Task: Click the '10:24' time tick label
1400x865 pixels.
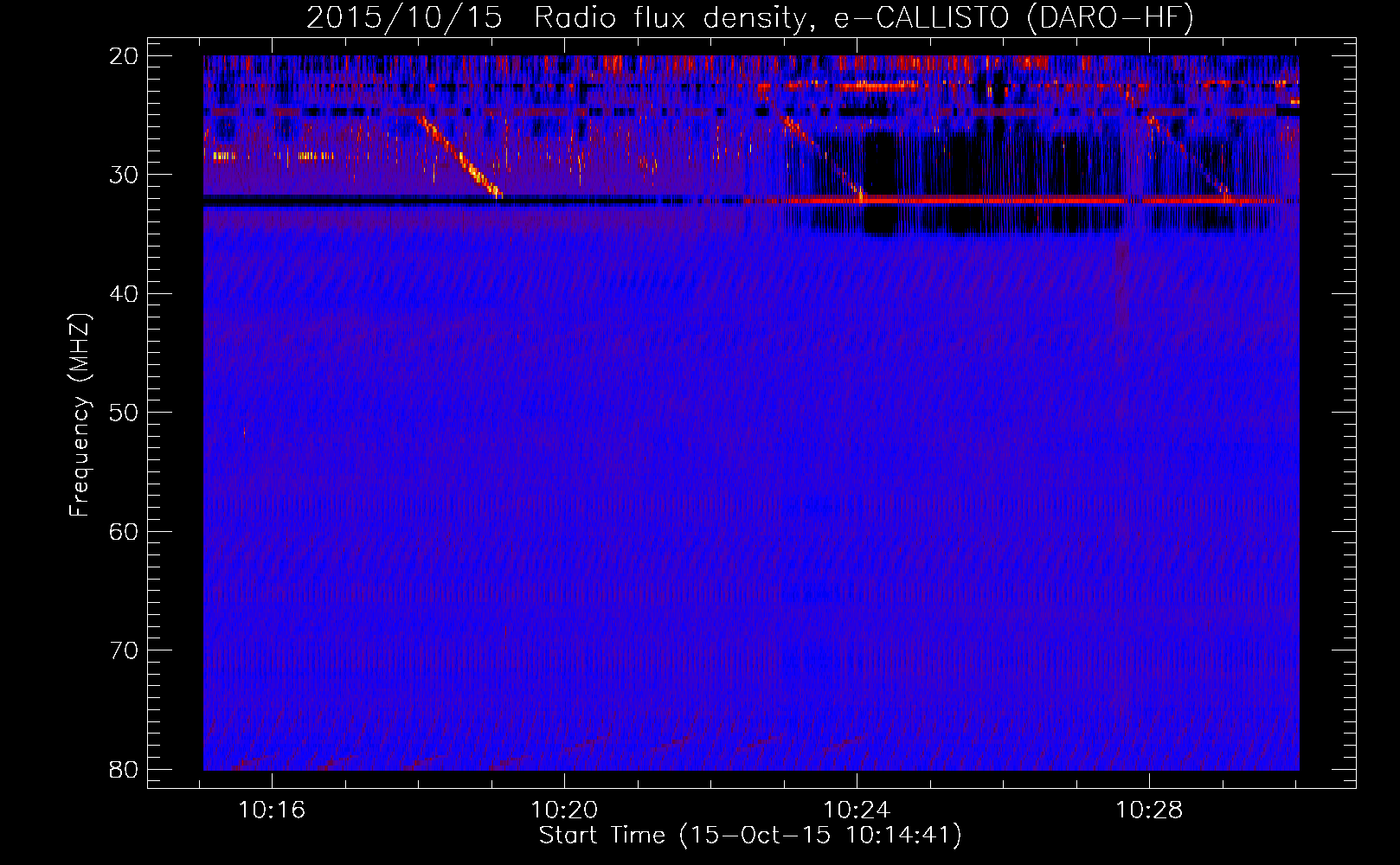Action: tap(857, 811)
